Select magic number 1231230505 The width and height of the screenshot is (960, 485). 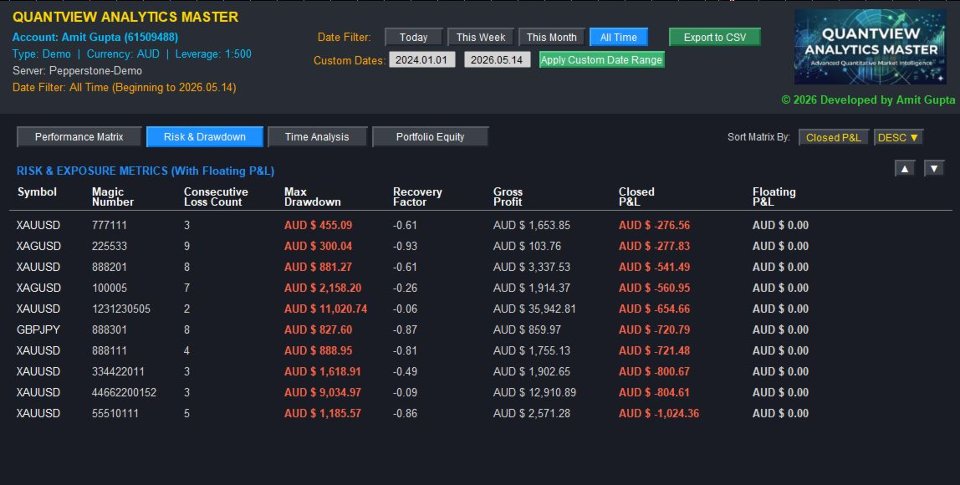point(121,309)
